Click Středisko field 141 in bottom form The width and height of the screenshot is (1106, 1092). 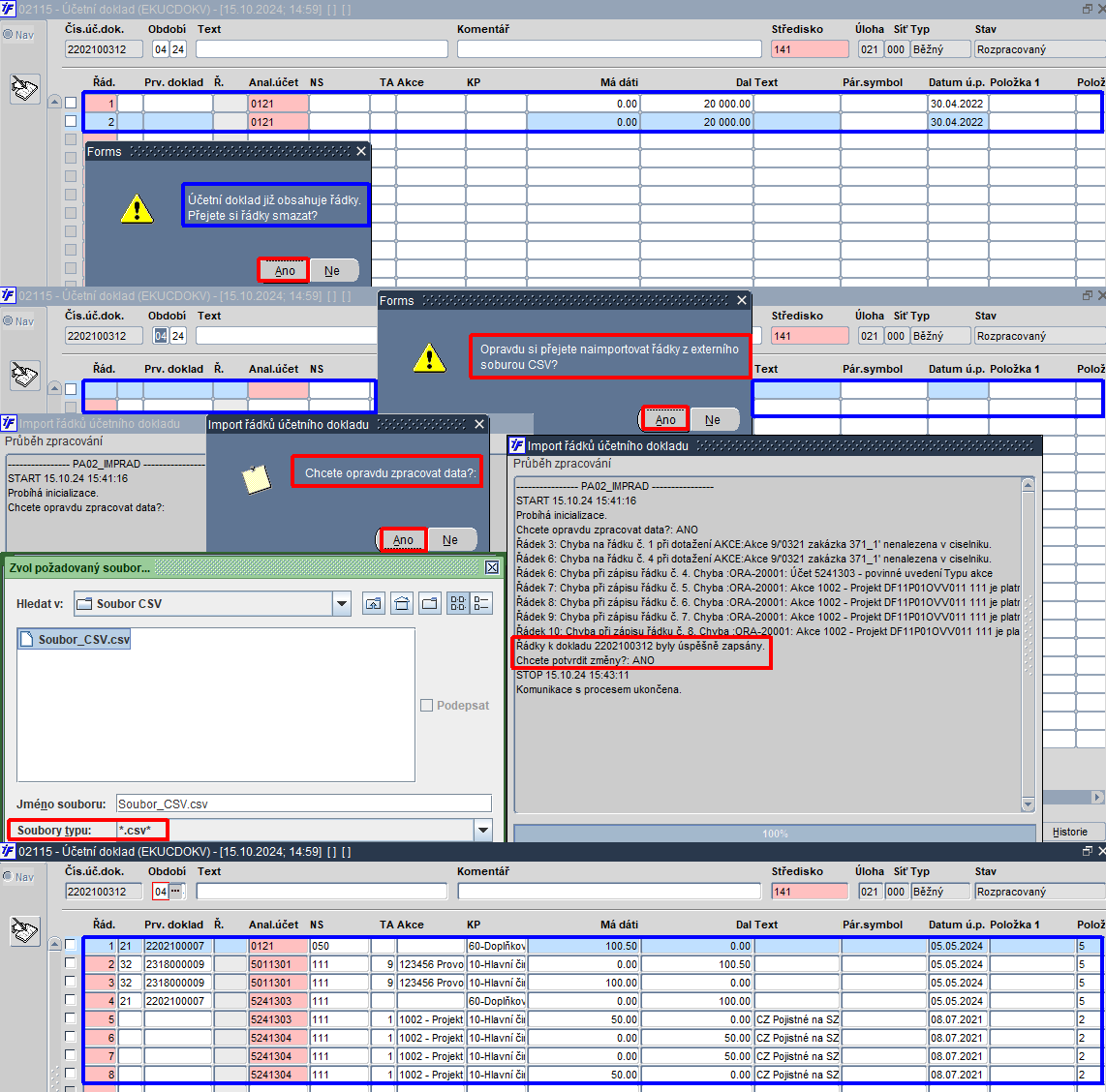coord(810,891)
